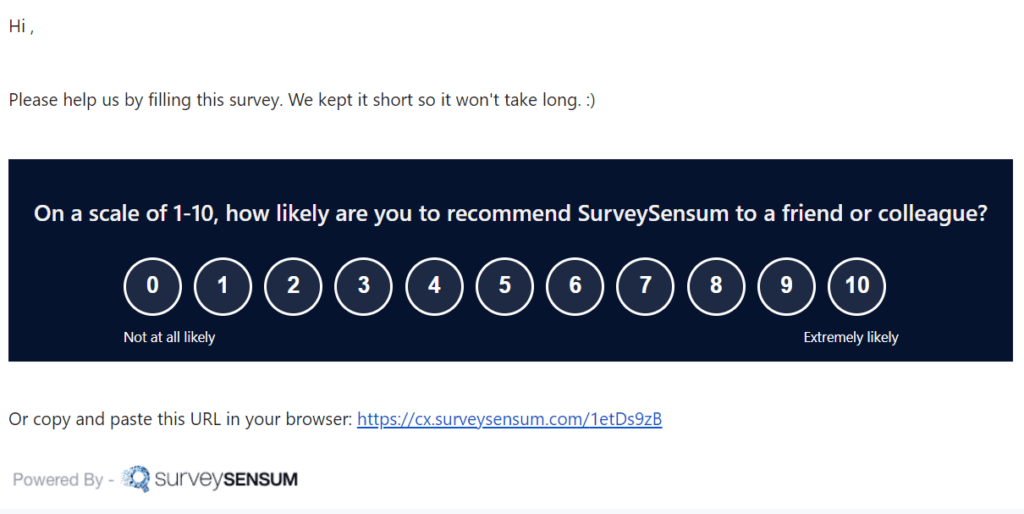
Task: Rate likelihood to recommend as 9
Action: pos(786,285)
